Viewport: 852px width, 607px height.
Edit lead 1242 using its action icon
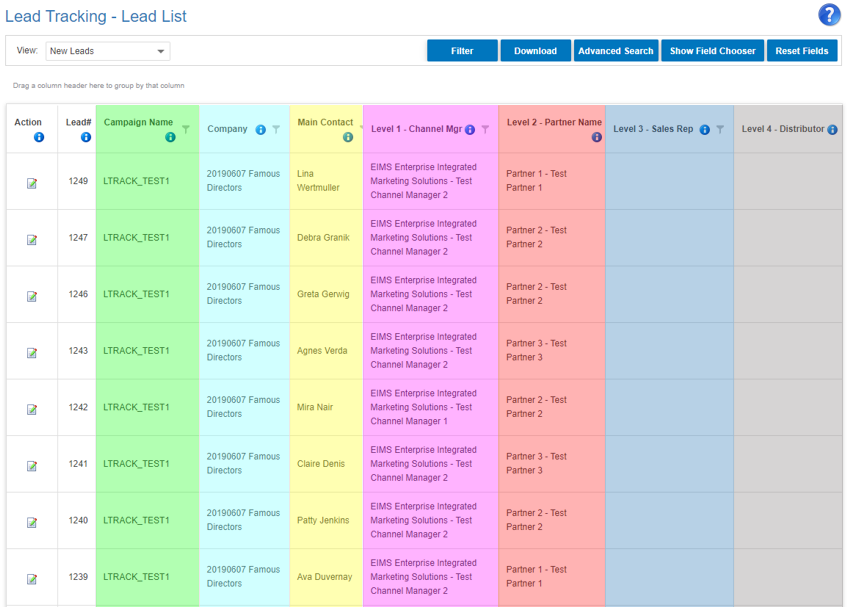[x=32, y=409]
